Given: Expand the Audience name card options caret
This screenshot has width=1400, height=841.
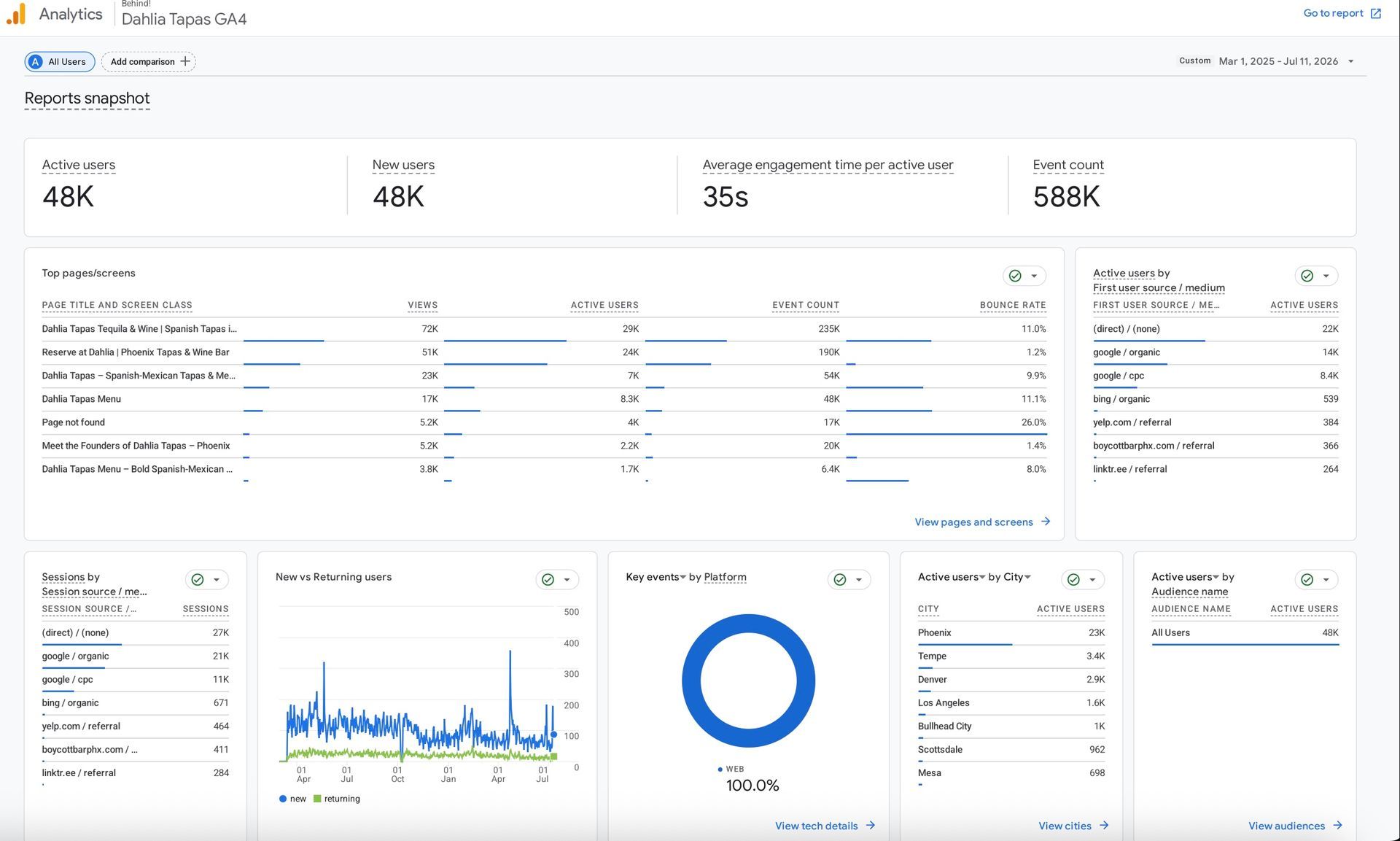Looking at the screenshot, I should (x=1326, y=579).
